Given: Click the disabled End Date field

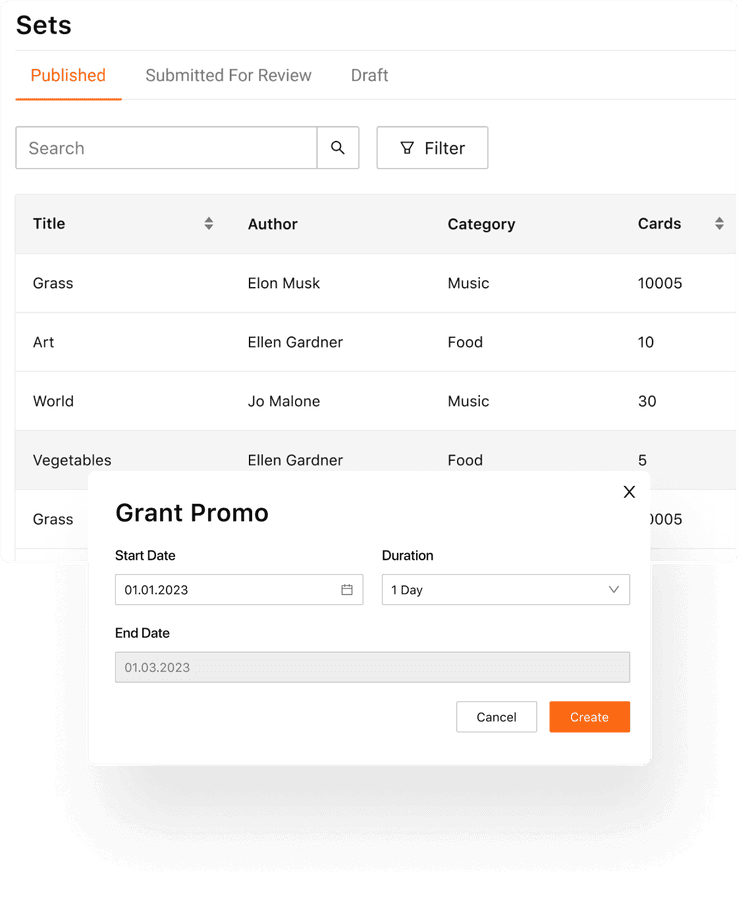Looking at the screenshot, I should [x=372, y=667].
